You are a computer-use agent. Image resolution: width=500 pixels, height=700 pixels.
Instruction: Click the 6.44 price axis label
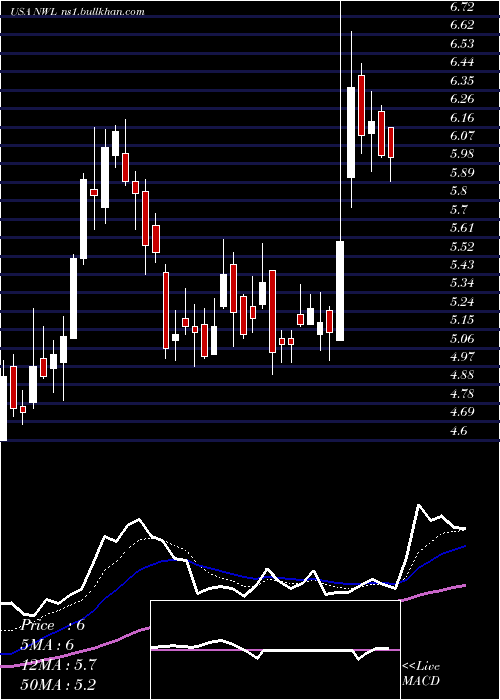pyautogui.click(x=462, y=62)
